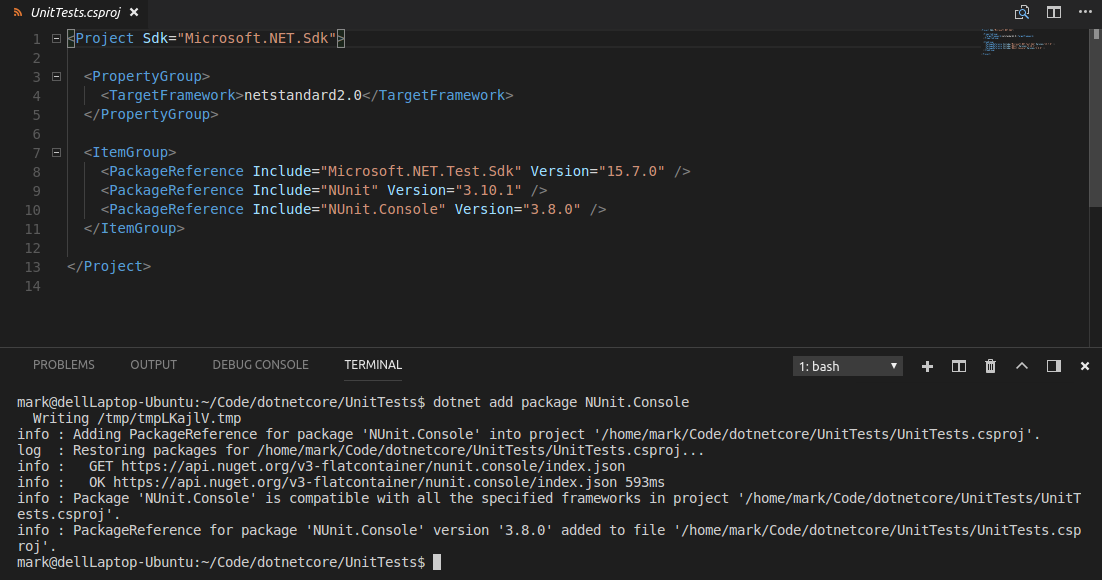Maximize the panel using the chevron-up toggle
Screen dimensions: 1102x580
[1021, 366]
